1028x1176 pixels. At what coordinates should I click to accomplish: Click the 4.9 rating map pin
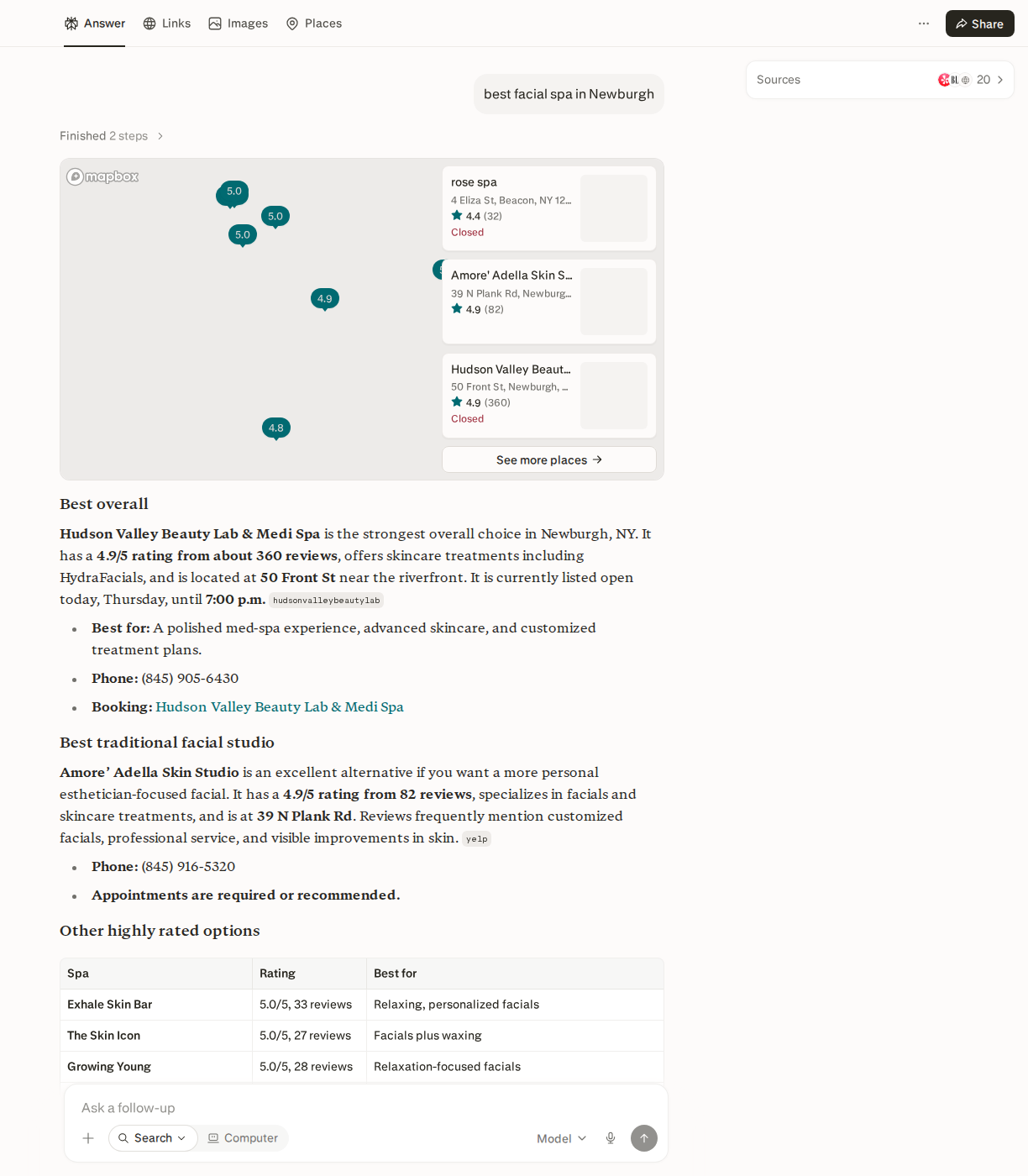pyautogui.click(x=325, y=299)
